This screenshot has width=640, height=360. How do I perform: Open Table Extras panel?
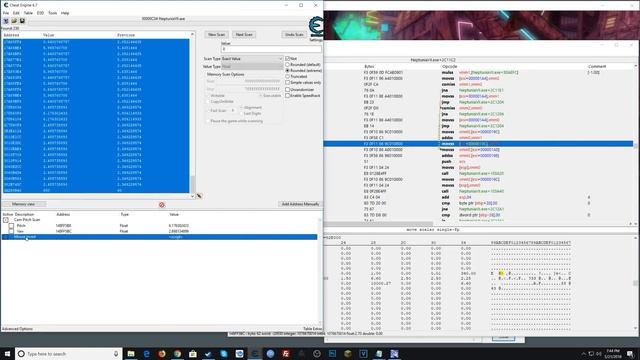click(x=312, y=329)
